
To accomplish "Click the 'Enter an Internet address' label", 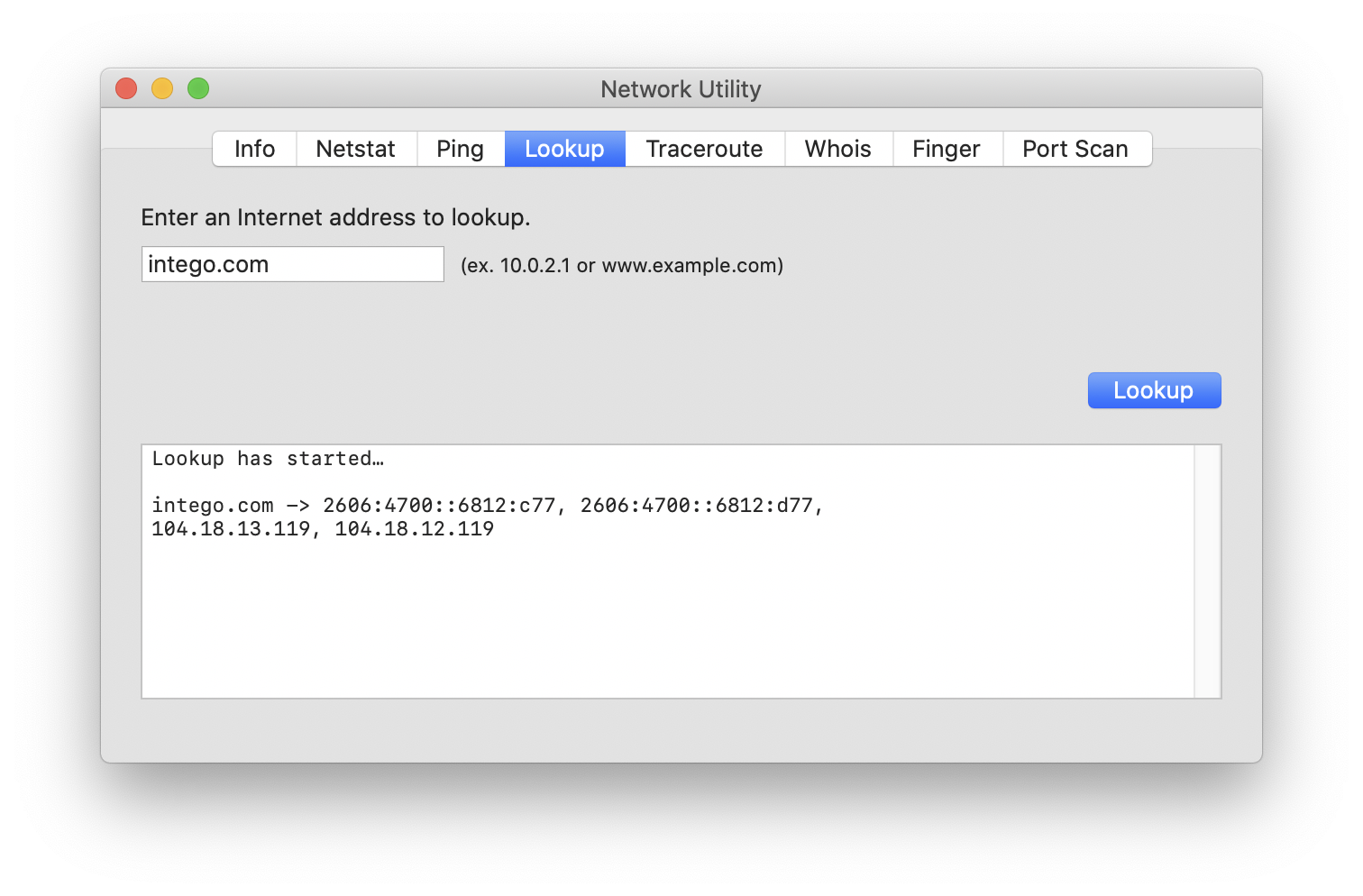I will 335,217.
